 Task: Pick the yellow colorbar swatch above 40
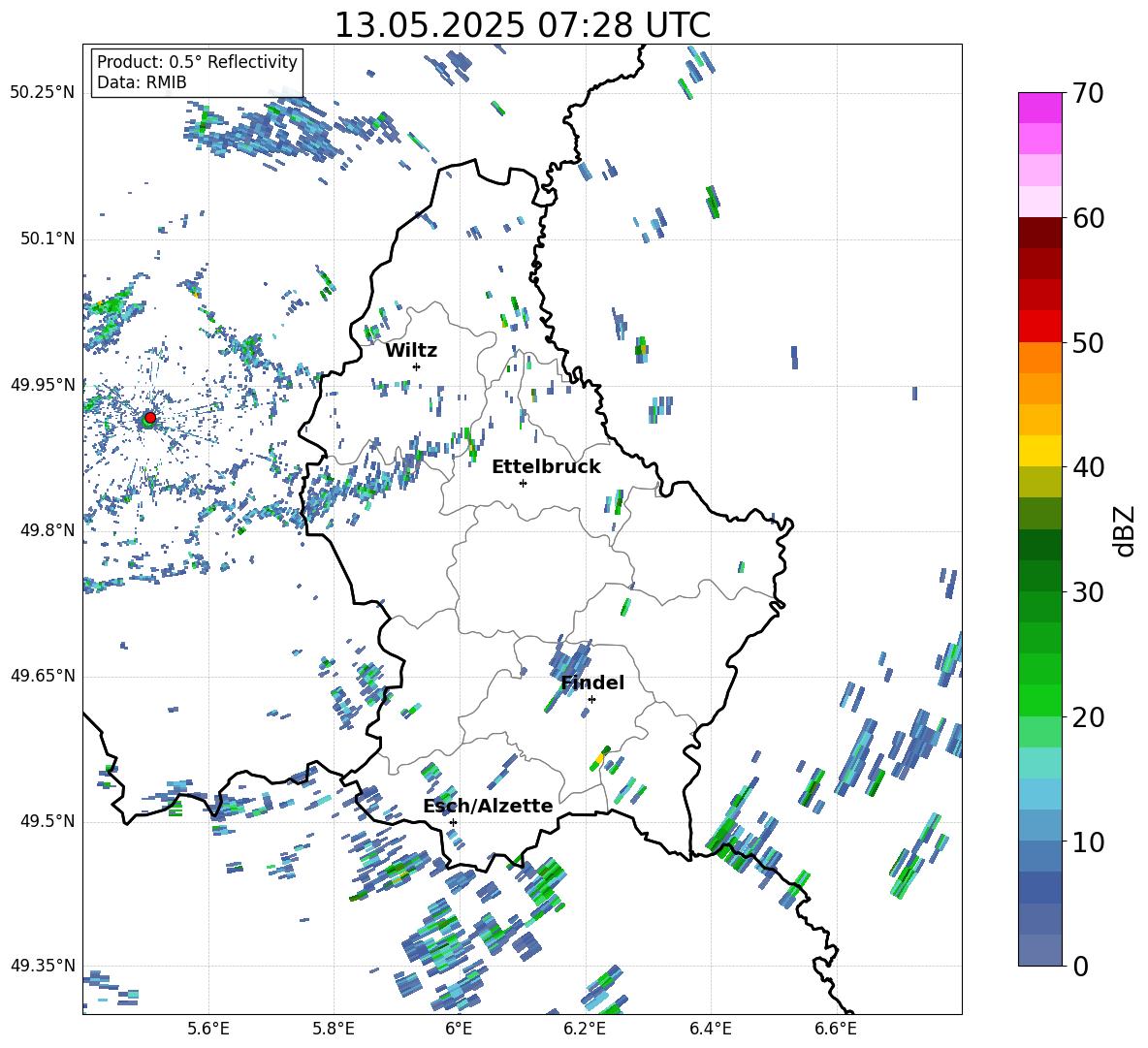click(1040, 451)
